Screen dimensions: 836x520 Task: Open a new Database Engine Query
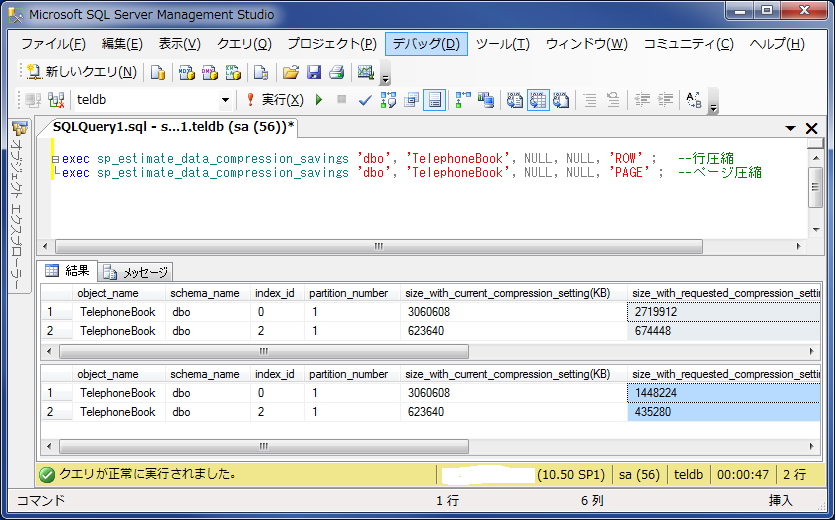pos(158,72)
